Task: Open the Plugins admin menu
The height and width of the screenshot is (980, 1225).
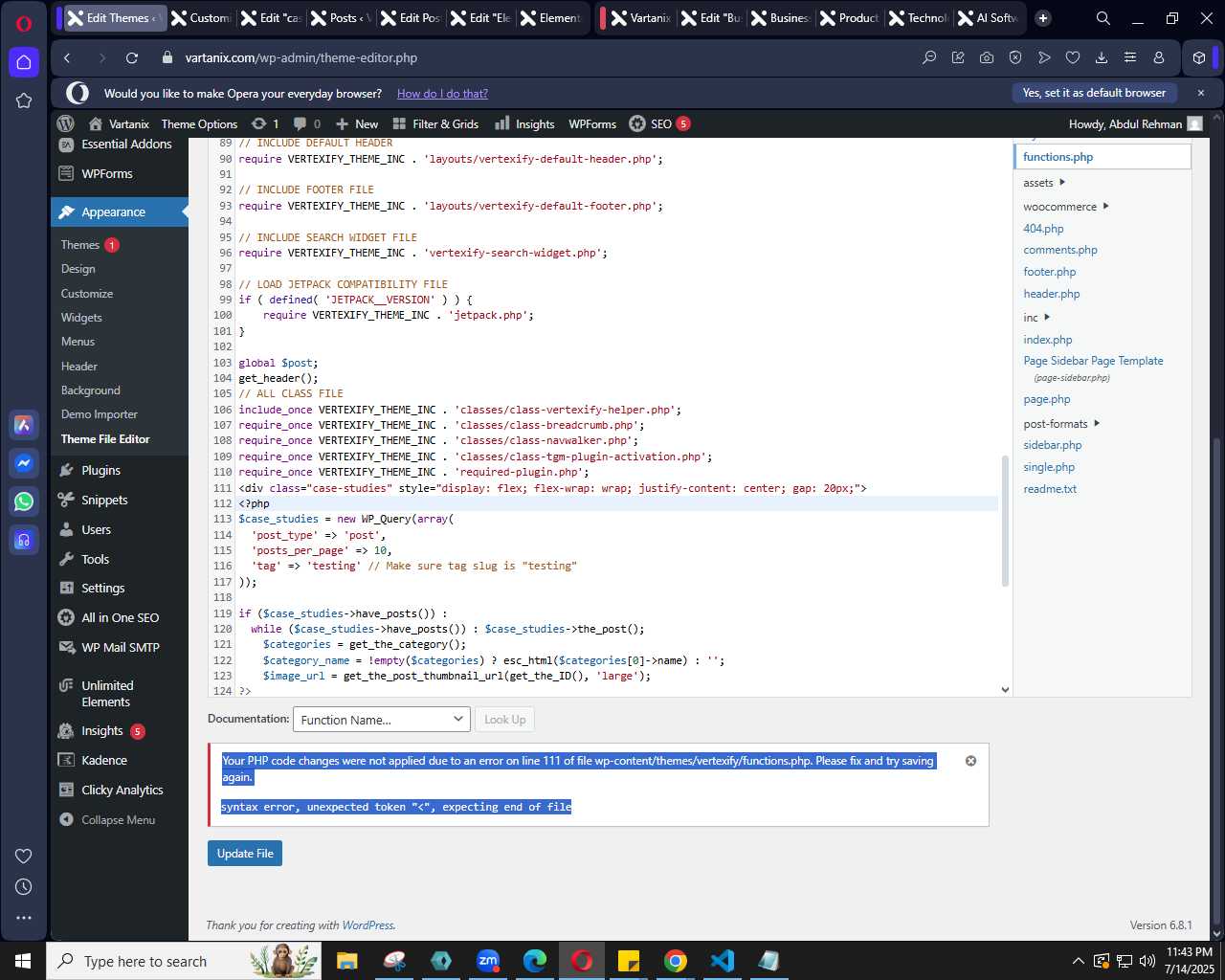Action: [100, 471]
